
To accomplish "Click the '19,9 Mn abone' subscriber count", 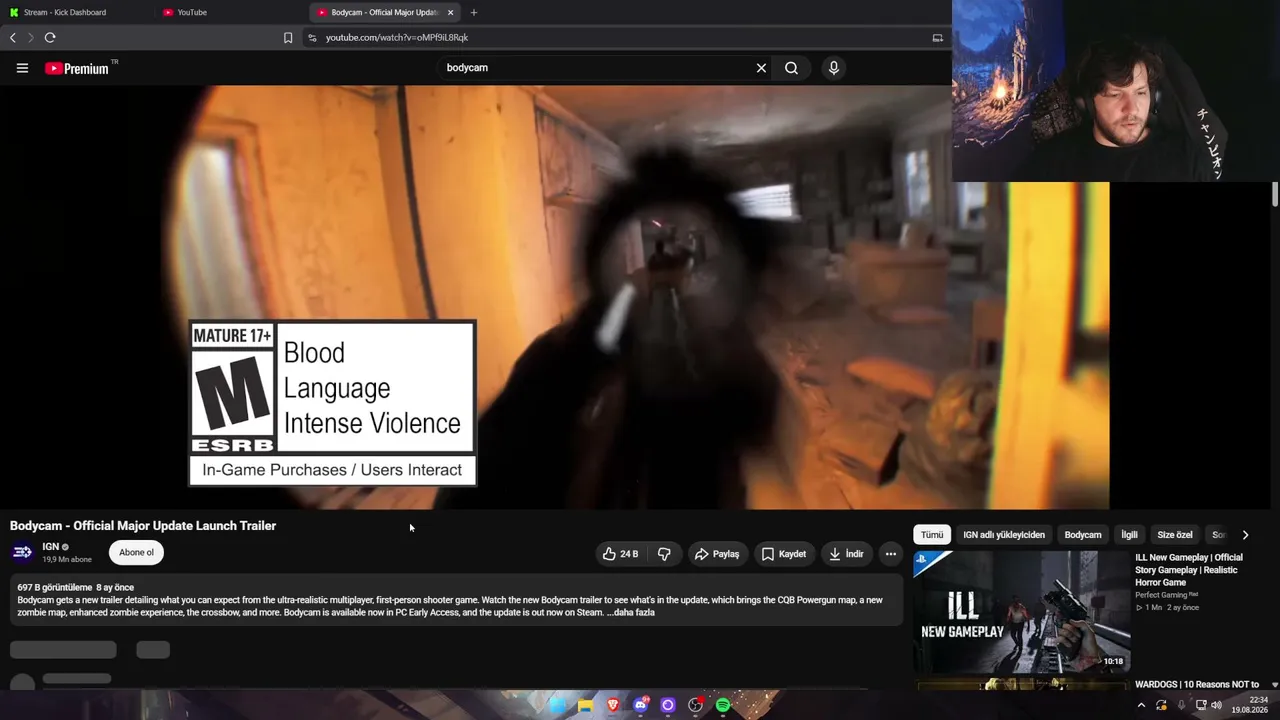I will coord(67,560).
